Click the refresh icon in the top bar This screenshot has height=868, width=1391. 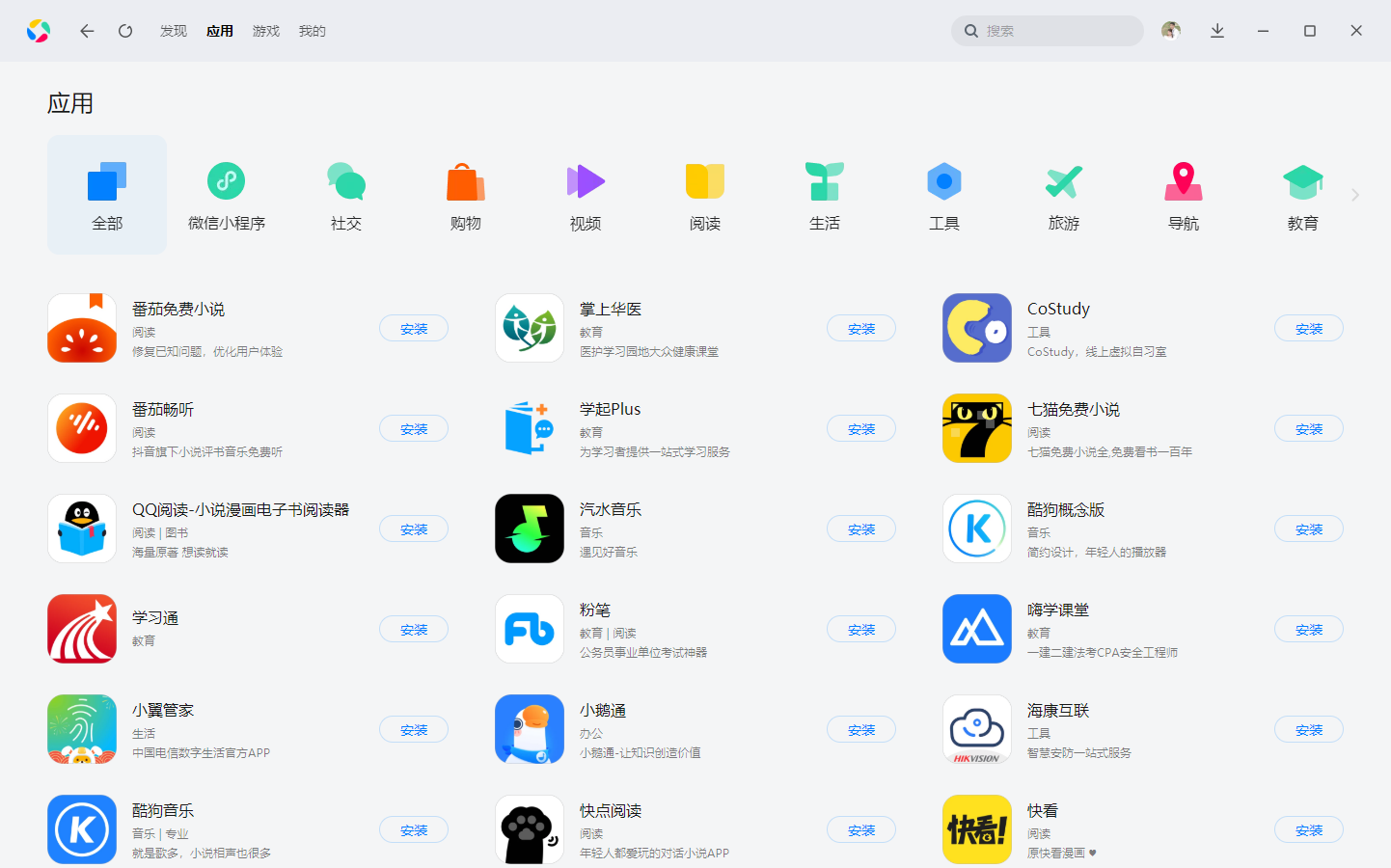pyautogui.click(x=125, y=31)
